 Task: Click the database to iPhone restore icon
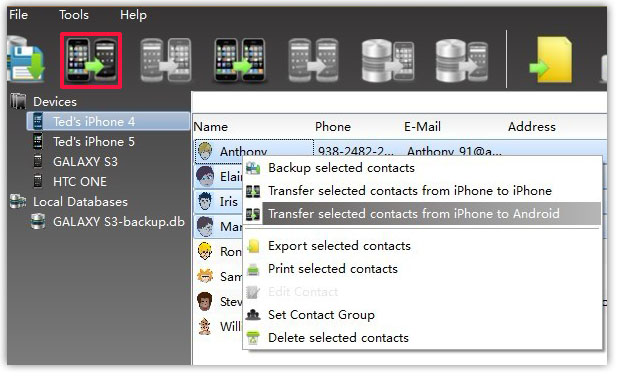point(388,60)
